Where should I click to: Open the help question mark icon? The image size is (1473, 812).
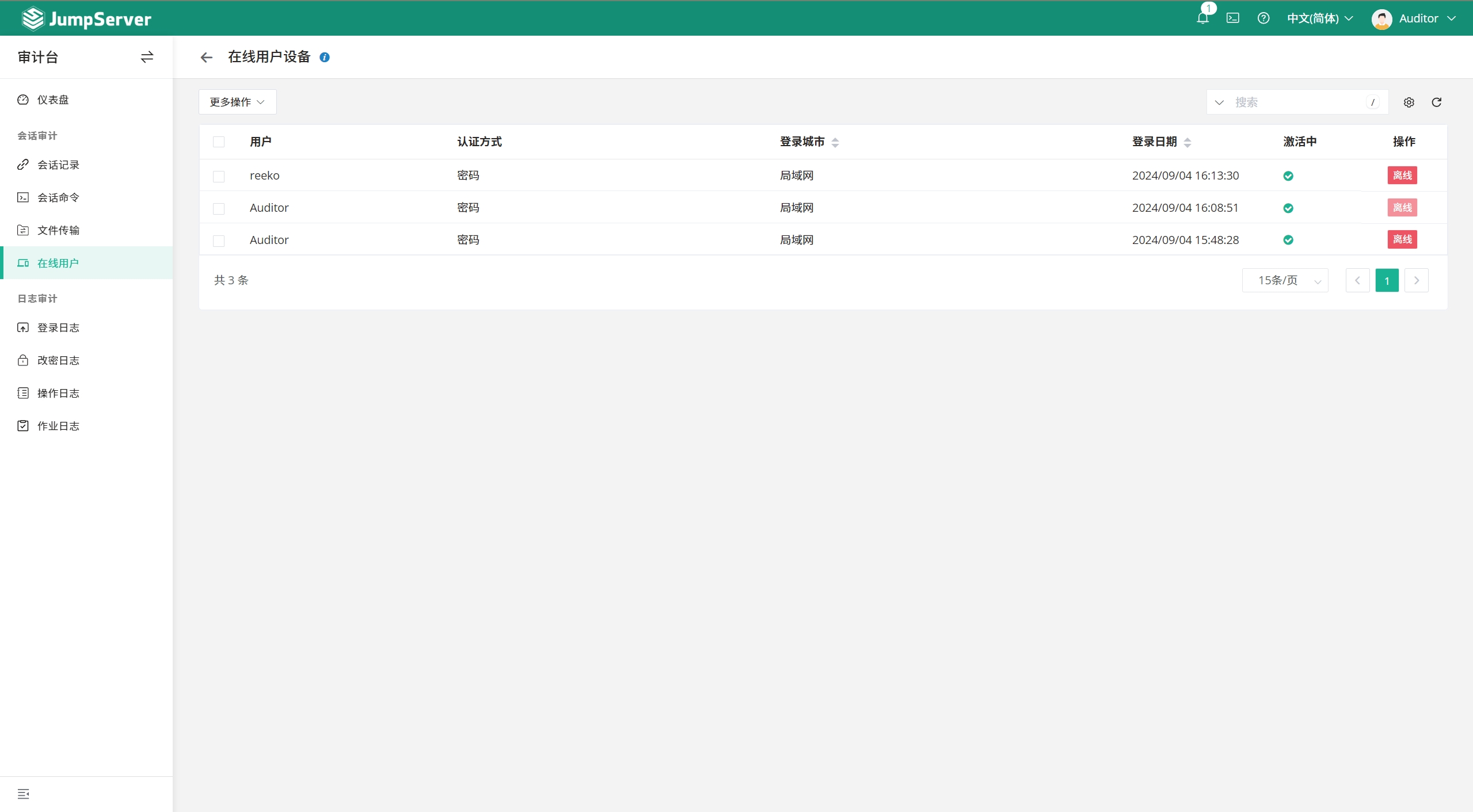click(x=1263, y=18)
